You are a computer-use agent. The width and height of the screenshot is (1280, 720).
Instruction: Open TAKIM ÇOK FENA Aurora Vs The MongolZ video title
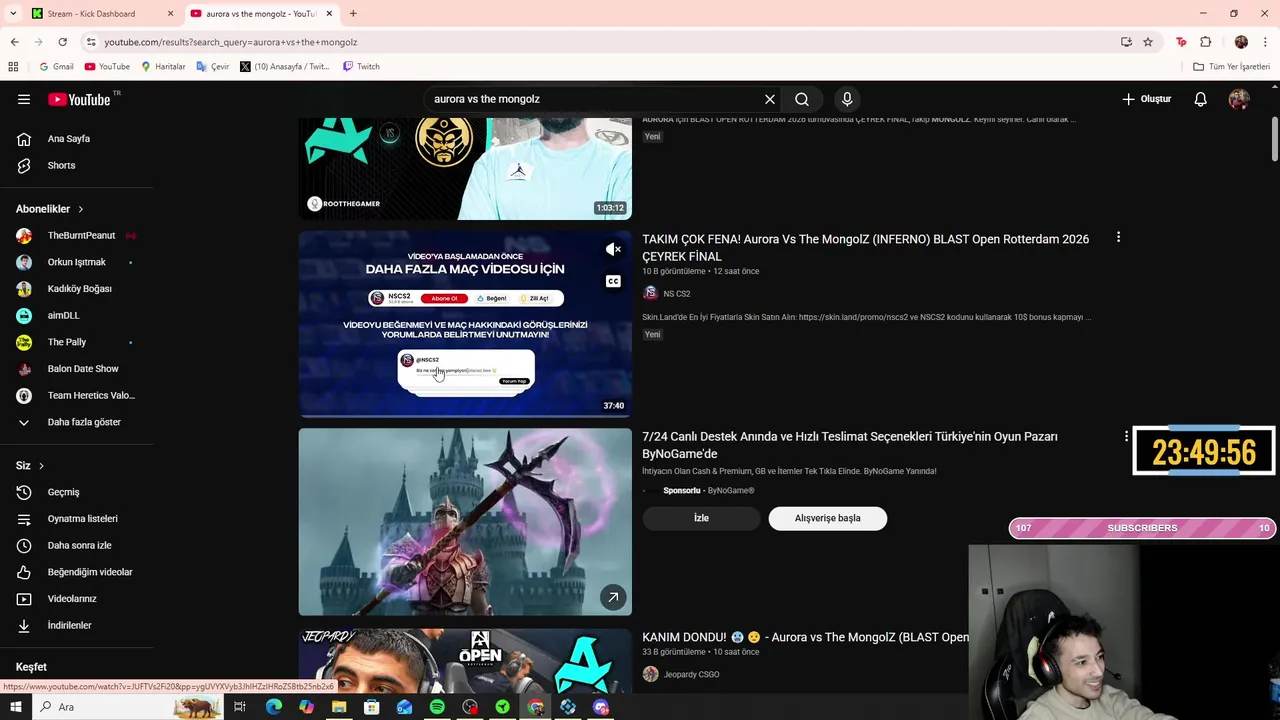[x=865, y=248]
